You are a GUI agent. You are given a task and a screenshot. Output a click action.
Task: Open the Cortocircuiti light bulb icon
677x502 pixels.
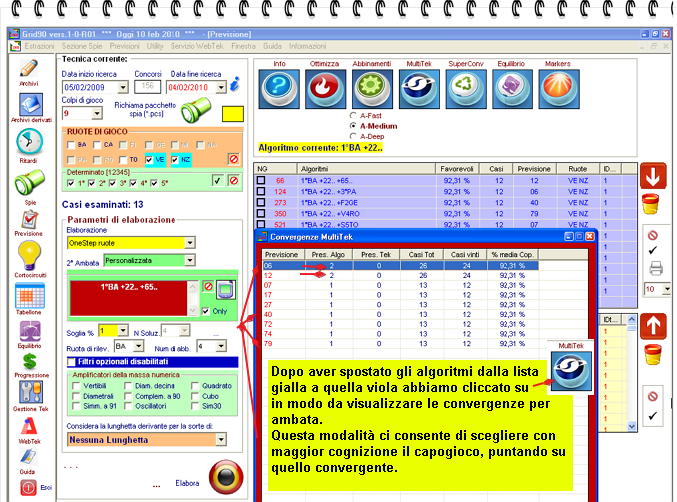point(29,256)
